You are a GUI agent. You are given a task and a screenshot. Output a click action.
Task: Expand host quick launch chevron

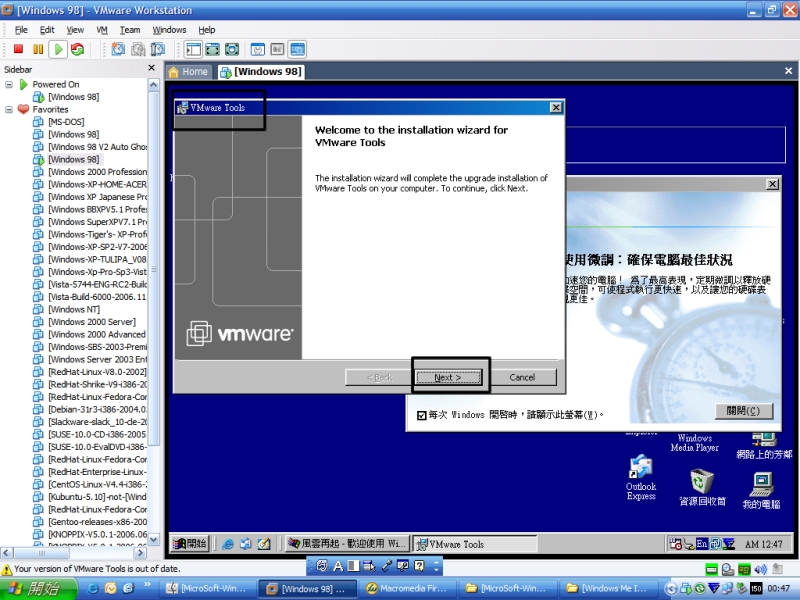(x=147, y=585)
